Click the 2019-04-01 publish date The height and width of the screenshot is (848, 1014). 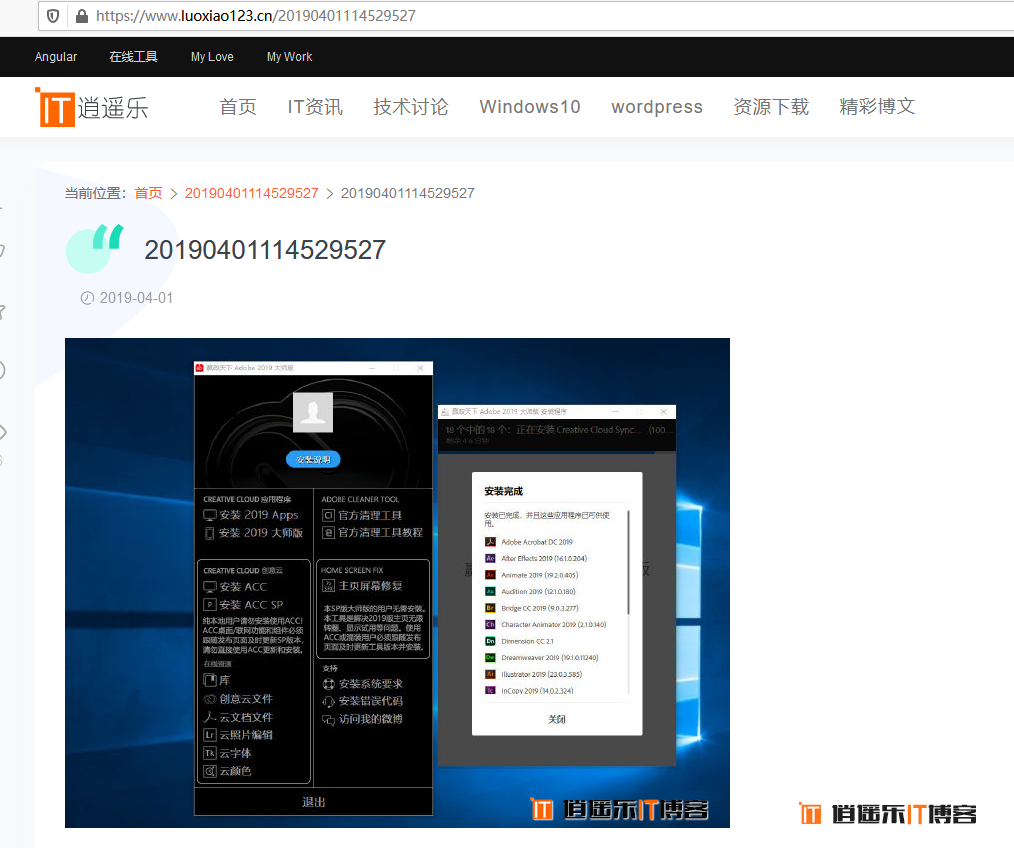click(x=136, y=298)
